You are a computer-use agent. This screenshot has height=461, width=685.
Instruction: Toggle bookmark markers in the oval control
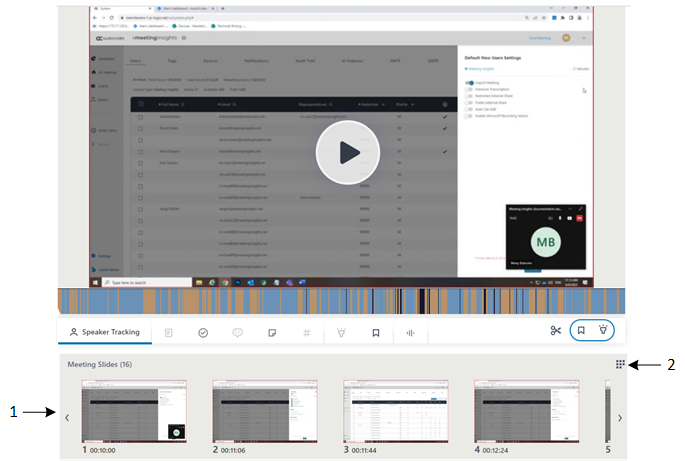581,331
